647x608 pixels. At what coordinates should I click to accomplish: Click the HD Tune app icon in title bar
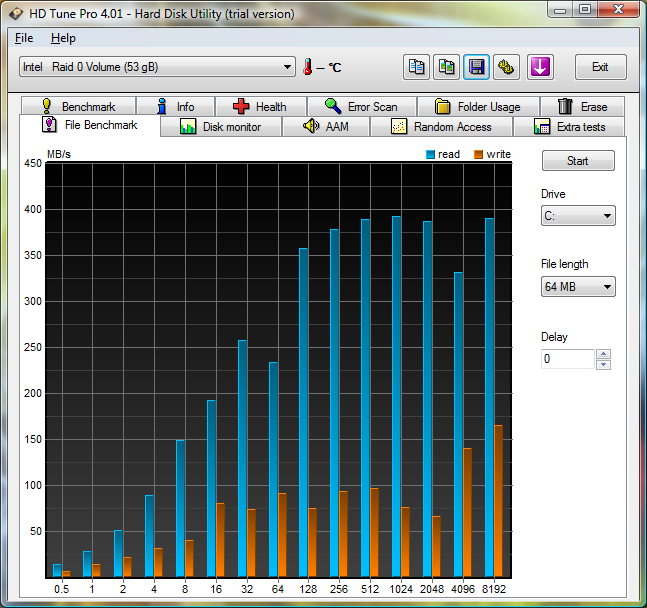[x=16, y=14]
